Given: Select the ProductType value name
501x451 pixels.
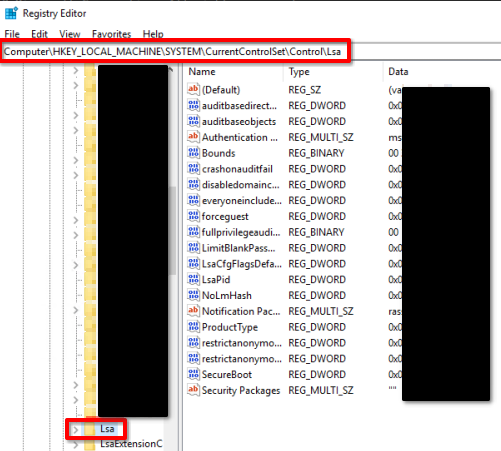Looking at the screenshot, I should [230, 327].
